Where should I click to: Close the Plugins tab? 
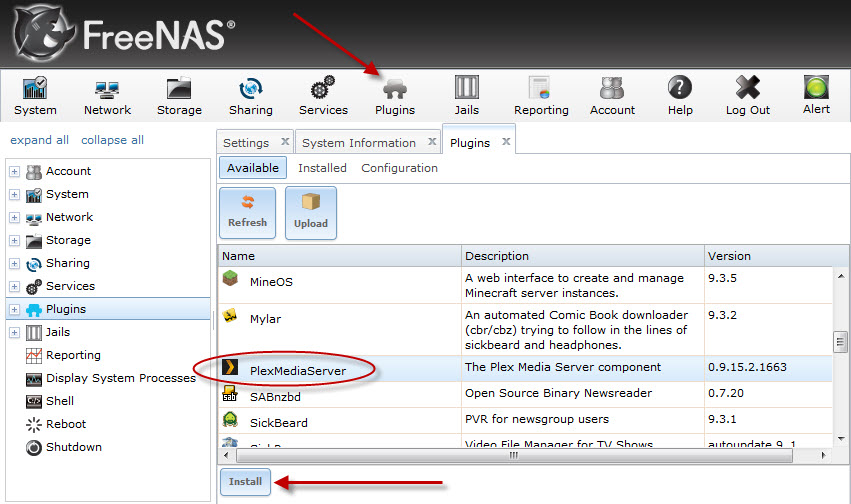coord(506,142)
